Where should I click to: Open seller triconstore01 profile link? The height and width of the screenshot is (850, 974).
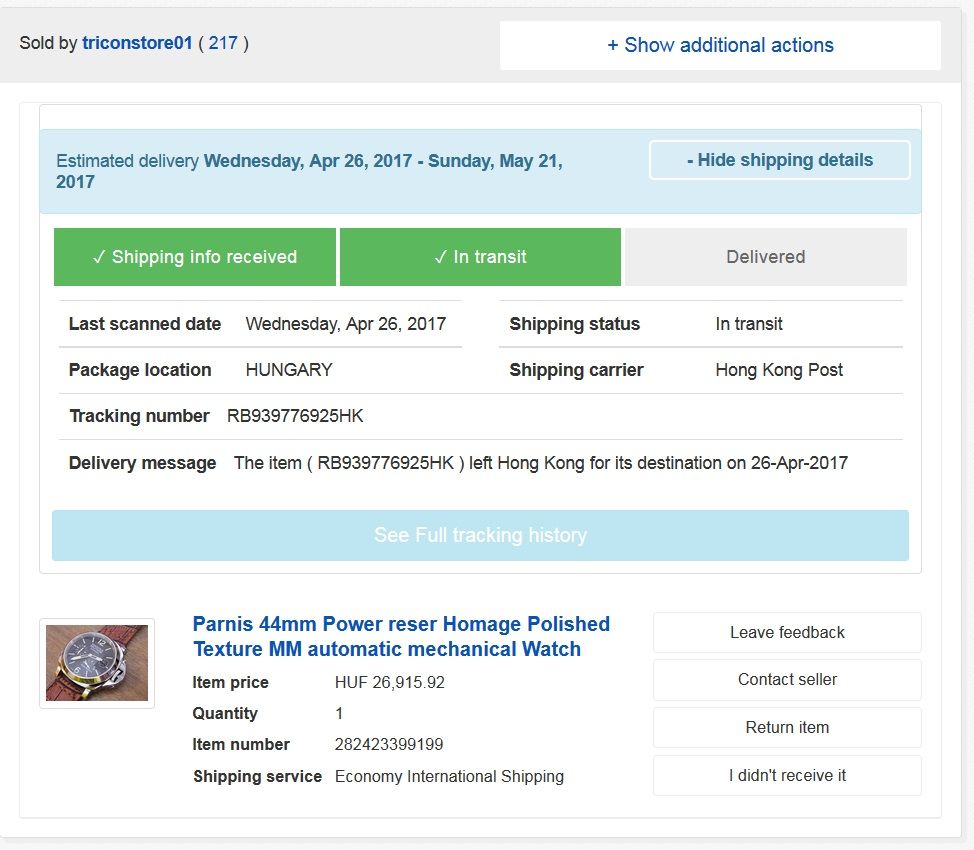point(137,44)
